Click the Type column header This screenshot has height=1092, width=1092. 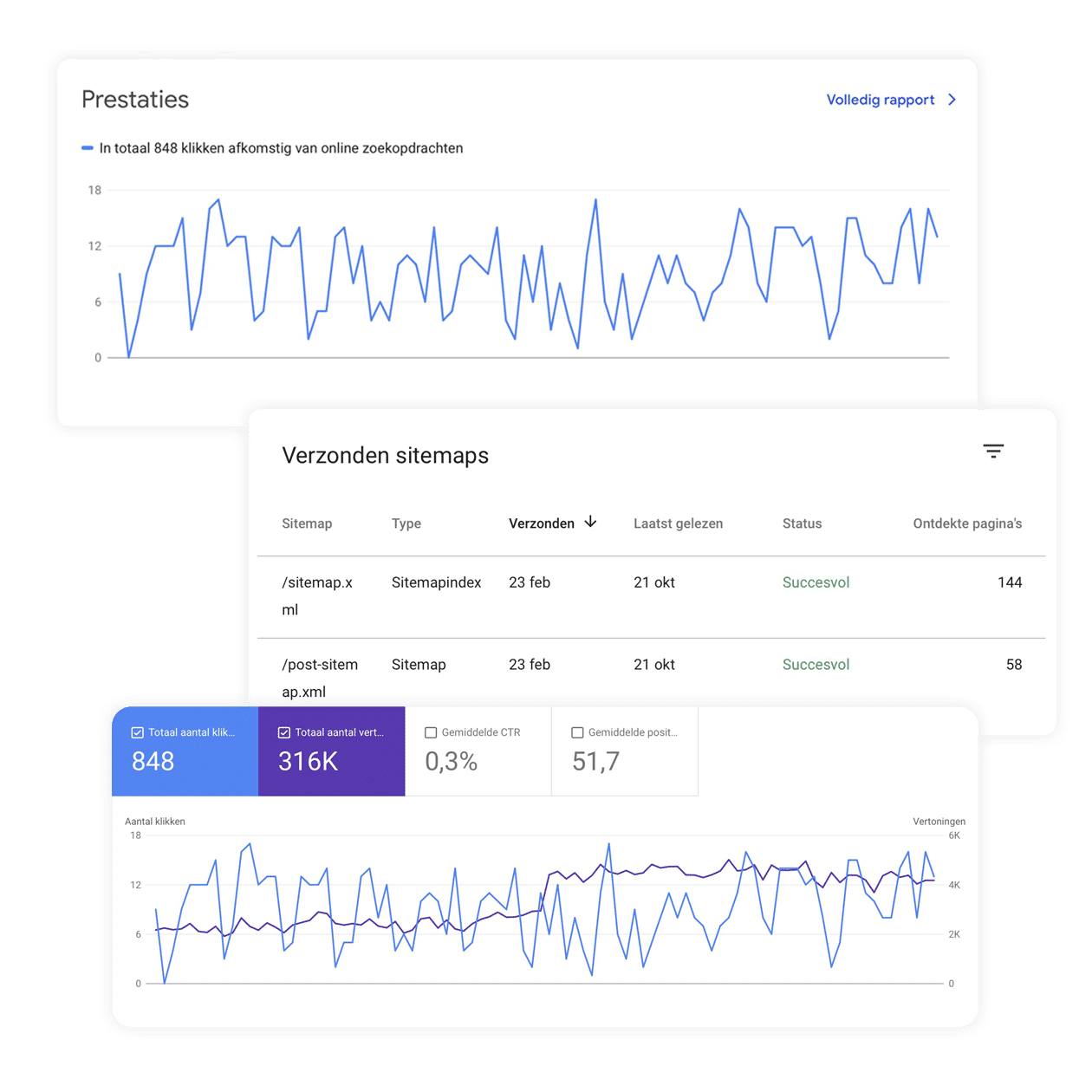click(x=406, y=523)
